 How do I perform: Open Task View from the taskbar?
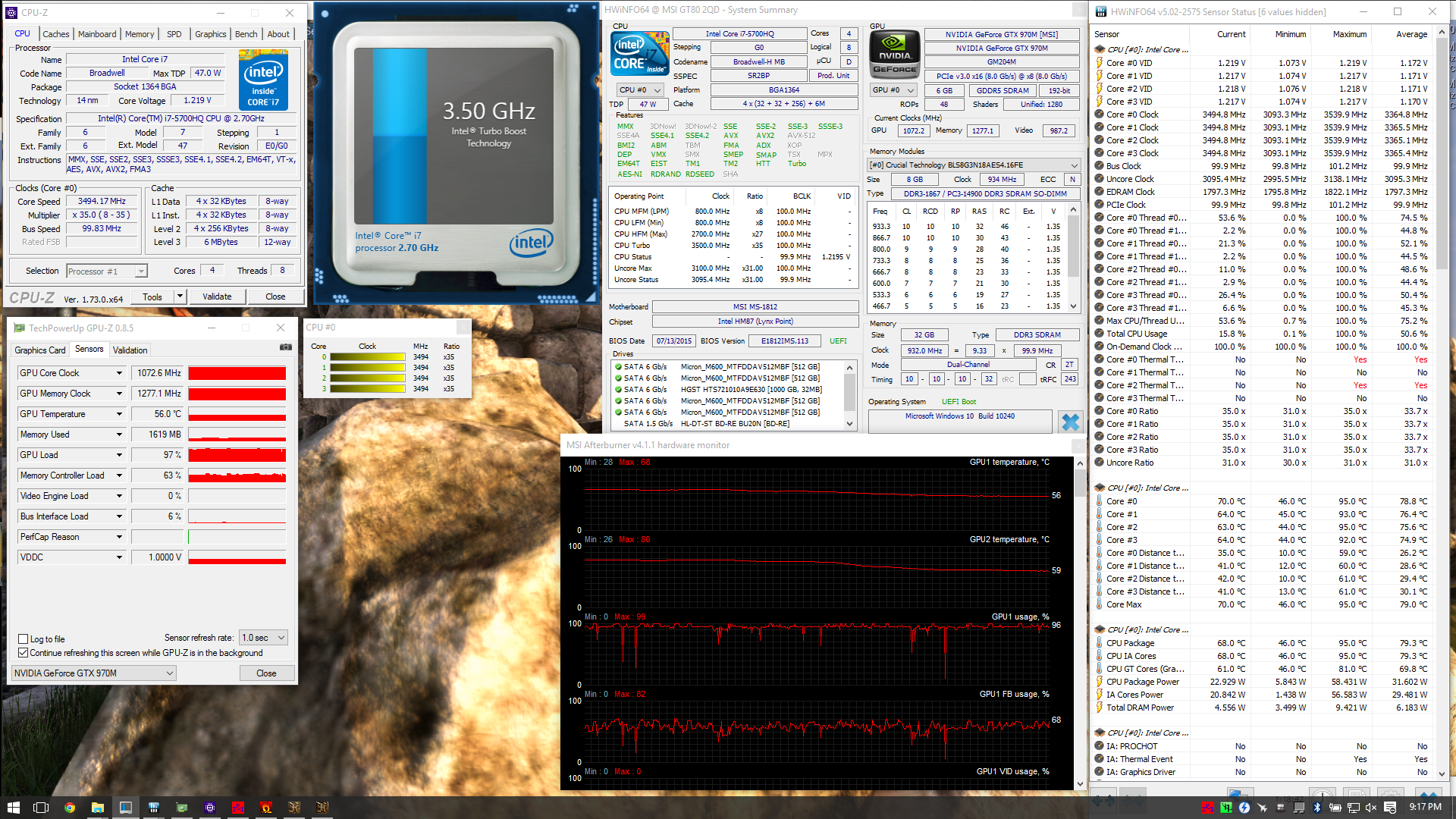[x=41, y=807]
